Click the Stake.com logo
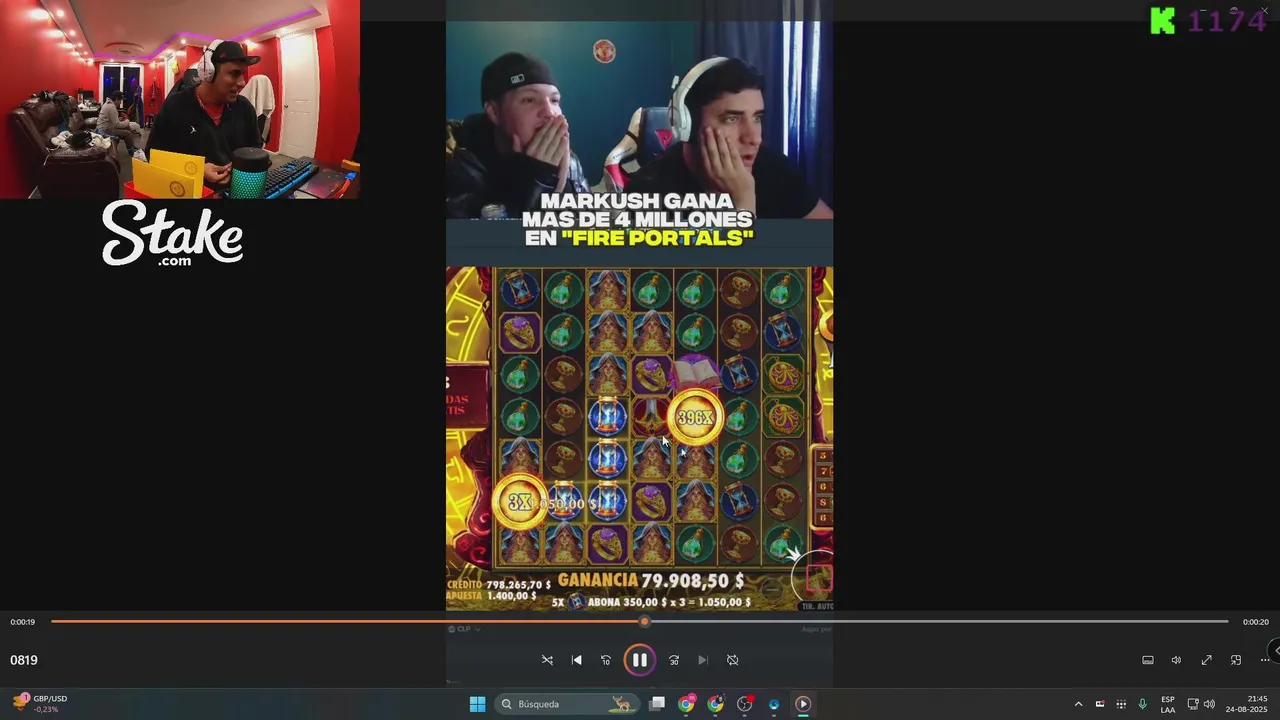 click(x=172, y=234)
